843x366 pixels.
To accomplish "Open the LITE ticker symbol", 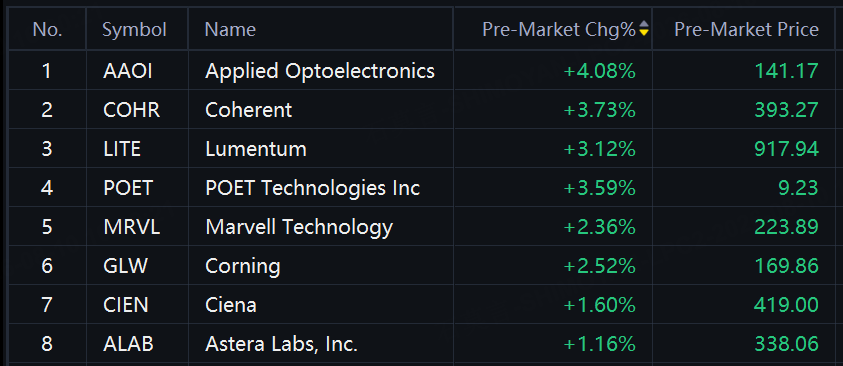I will tap(122, 149).
